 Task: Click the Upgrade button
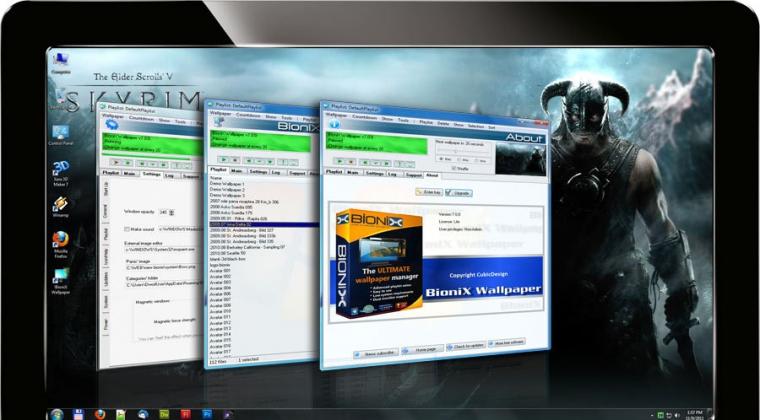(459, 193)
